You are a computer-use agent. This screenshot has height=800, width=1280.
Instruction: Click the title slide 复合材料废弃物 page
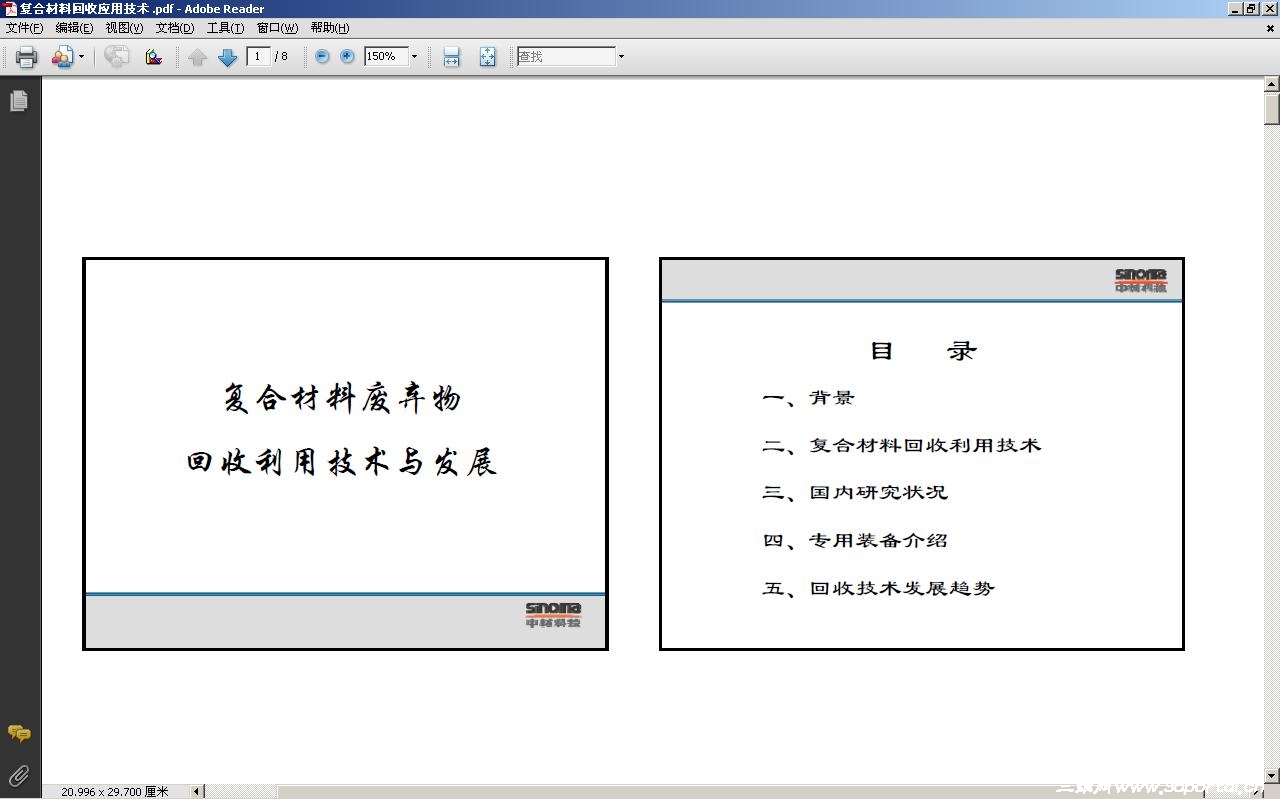pyautogui.click(x=345, y=454)
